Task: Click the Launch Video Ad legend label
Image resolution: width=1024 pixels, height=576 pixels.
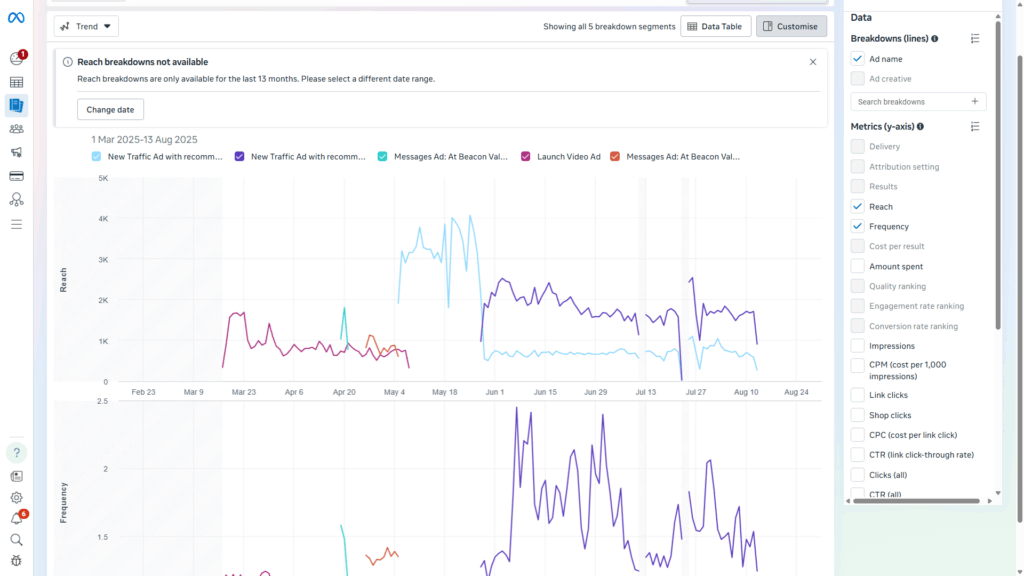Action: [x=569, y=157]
